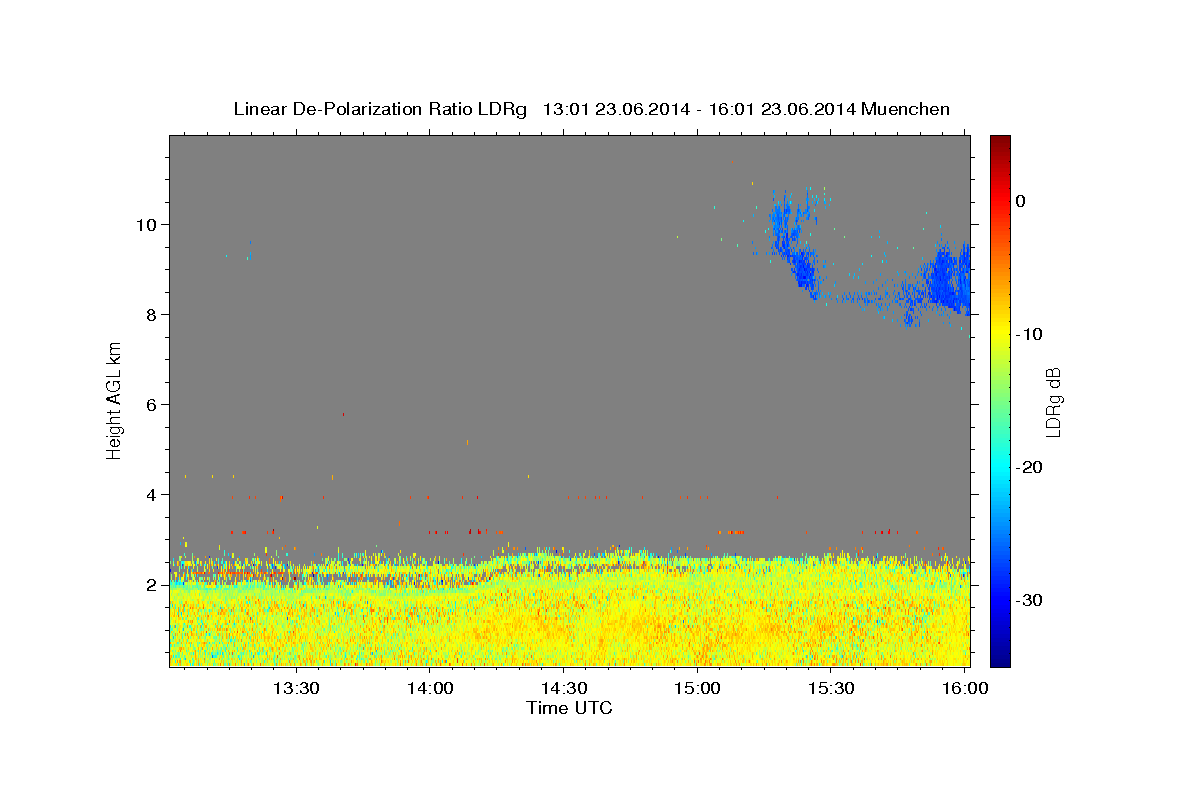The image size is (1200, 800).
Task: Click the colorbar value -30
Action: (x=1029, y=600)
